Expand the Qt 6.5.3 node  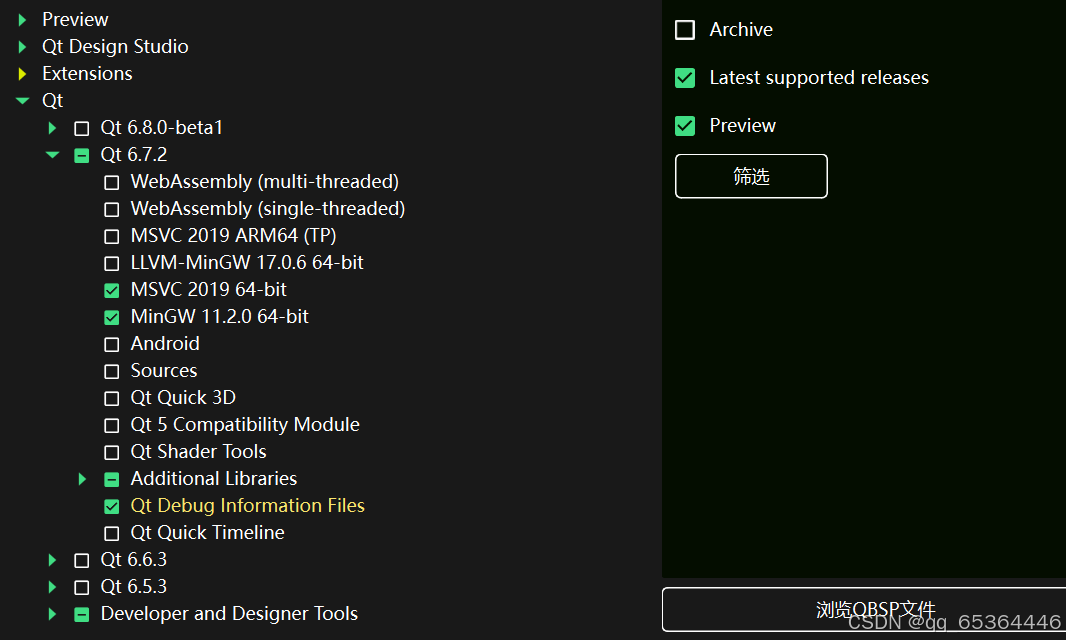(x=52, y=587)
